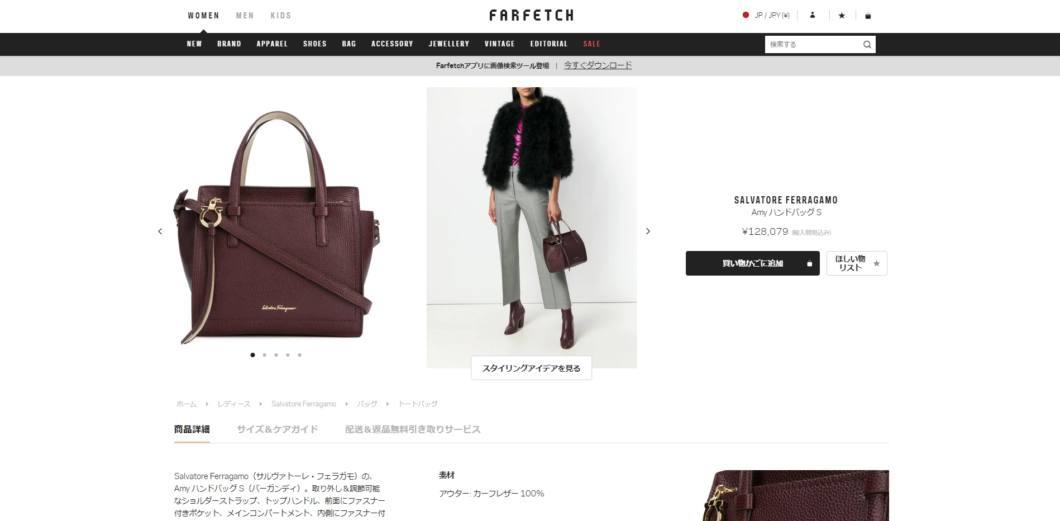The image size is (1060, 521).
Task: Click the Farfetch logo
Action: point(531,15)
